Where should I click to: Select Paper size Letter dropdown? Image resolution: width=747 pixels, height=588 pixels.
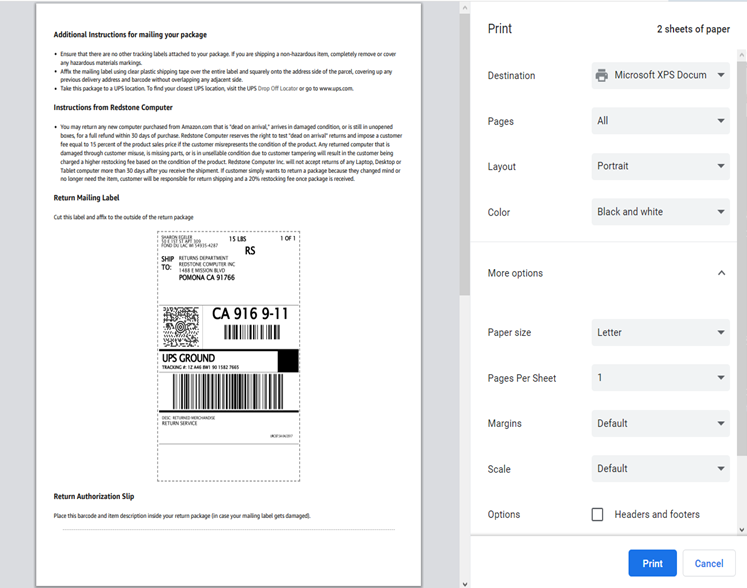tap(660, 333)
